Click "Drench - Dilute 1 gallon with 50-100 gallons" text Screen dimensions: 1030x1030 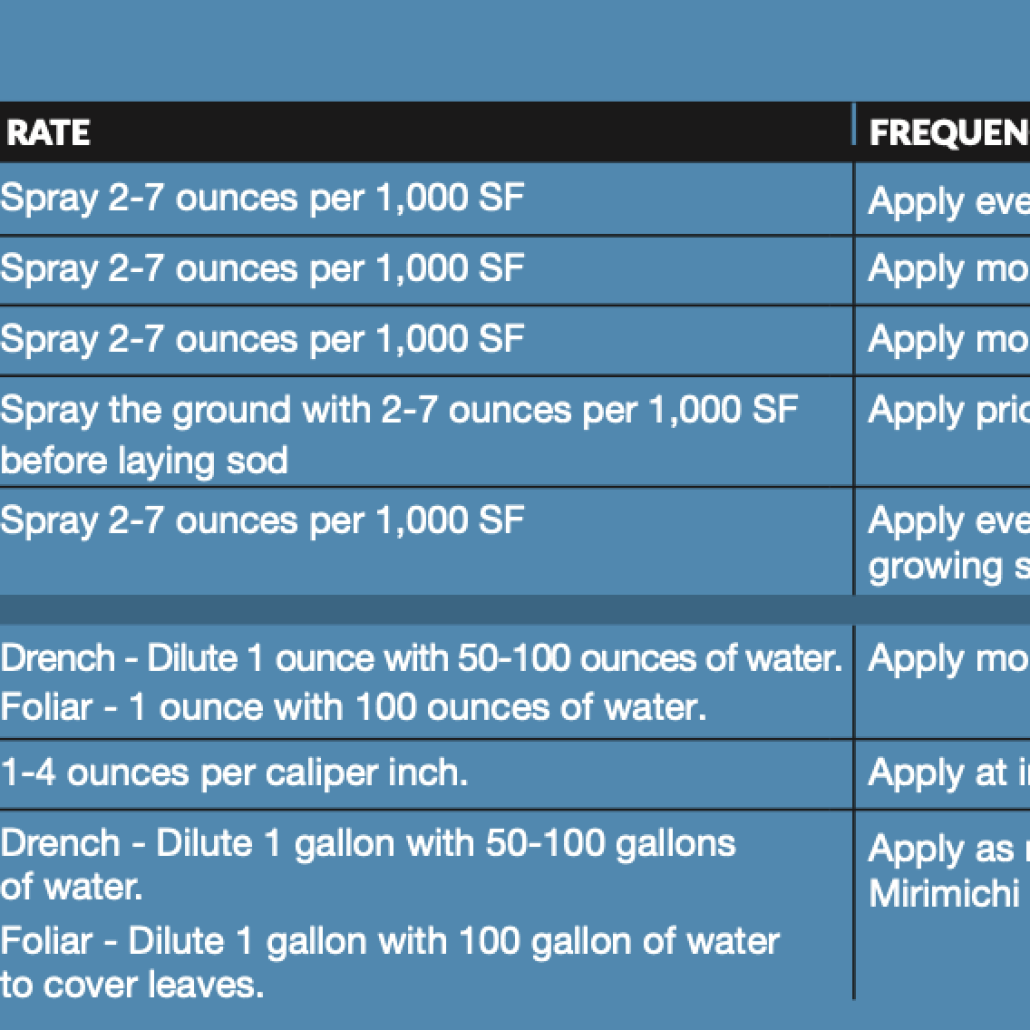coord(368,843)
